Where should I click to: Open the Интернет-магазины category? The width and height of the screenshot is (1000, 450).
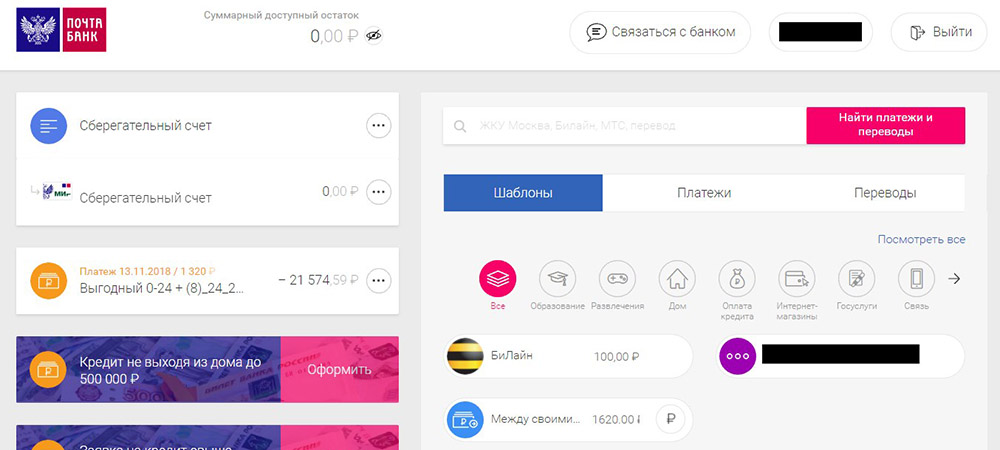click(797, 279)
